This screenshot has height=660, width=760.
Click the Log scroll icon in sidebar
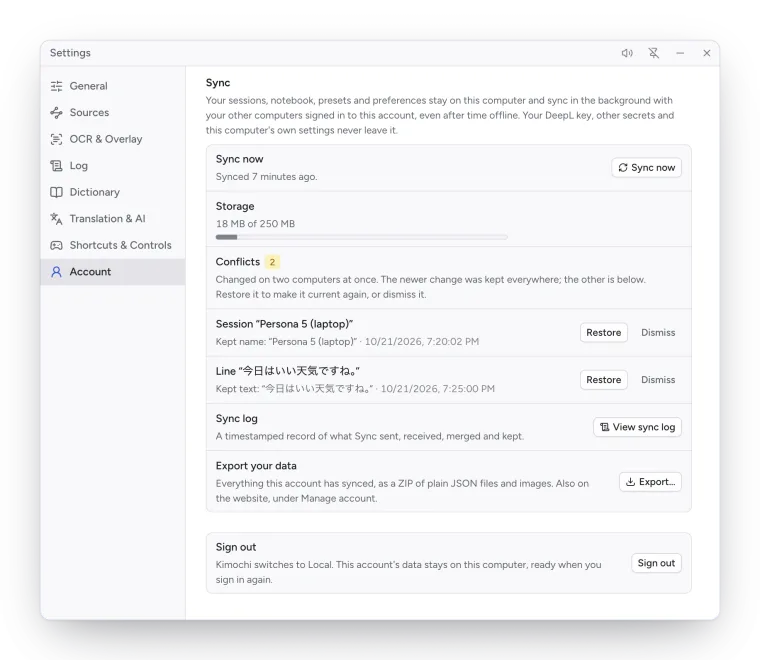tap(56, 166)
